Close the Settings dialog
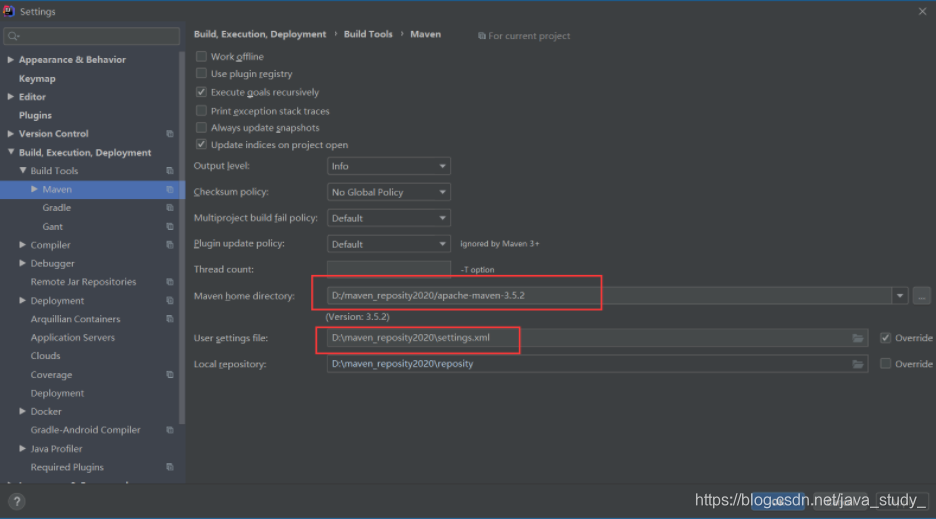This screenshot has height=519, width=936. coord(922,11)
